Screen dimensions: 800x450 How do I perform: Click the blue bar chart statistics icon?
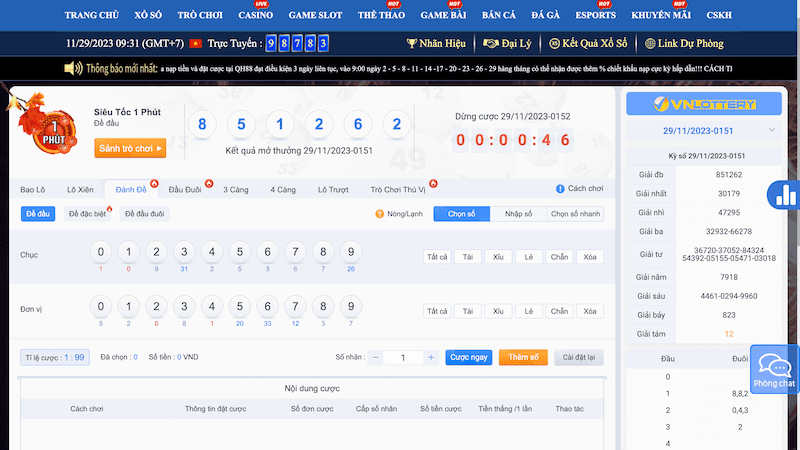783,194
